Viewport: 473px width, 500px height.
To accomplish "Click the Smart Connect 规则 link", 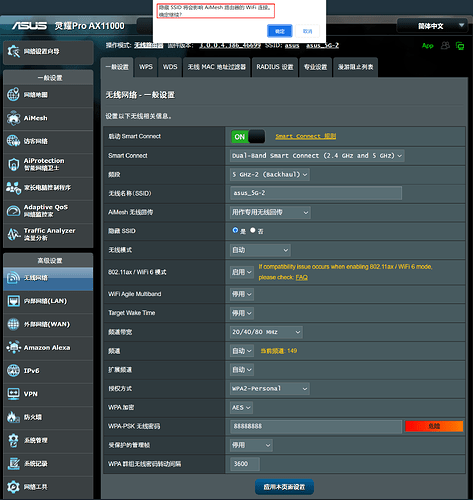I will click(x=306, y=136).
